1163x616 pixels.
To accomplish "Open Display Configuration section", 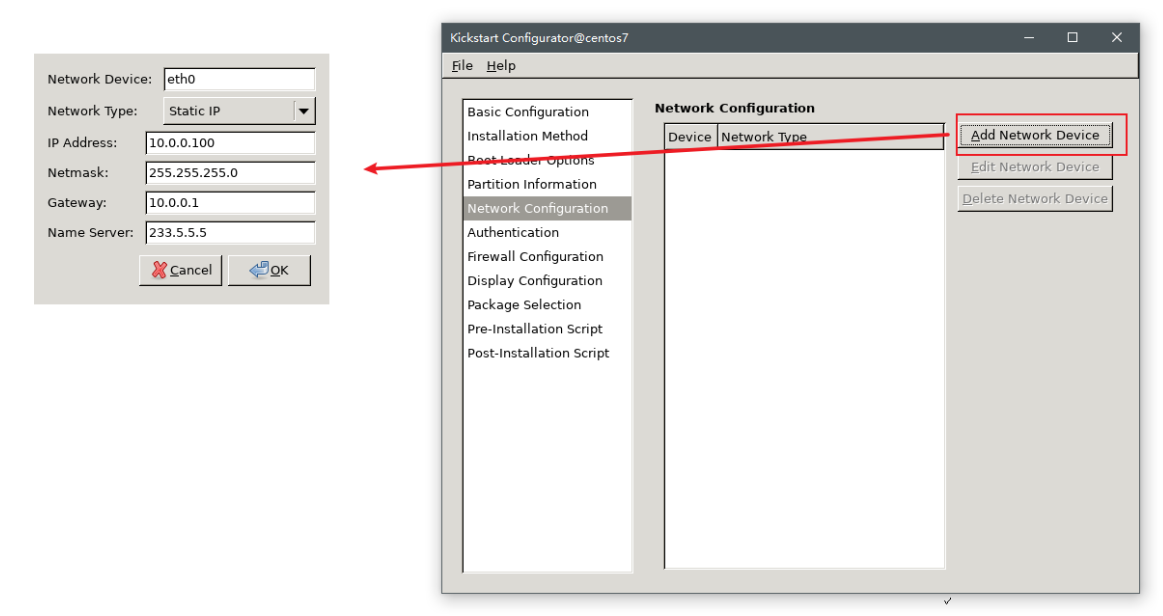I will click(x=534, y=281).
